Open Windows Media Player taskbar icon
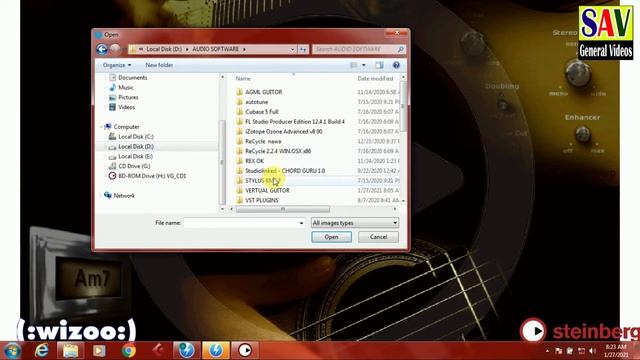Viewport: 640px width, 360px height. tap(99, 351)
